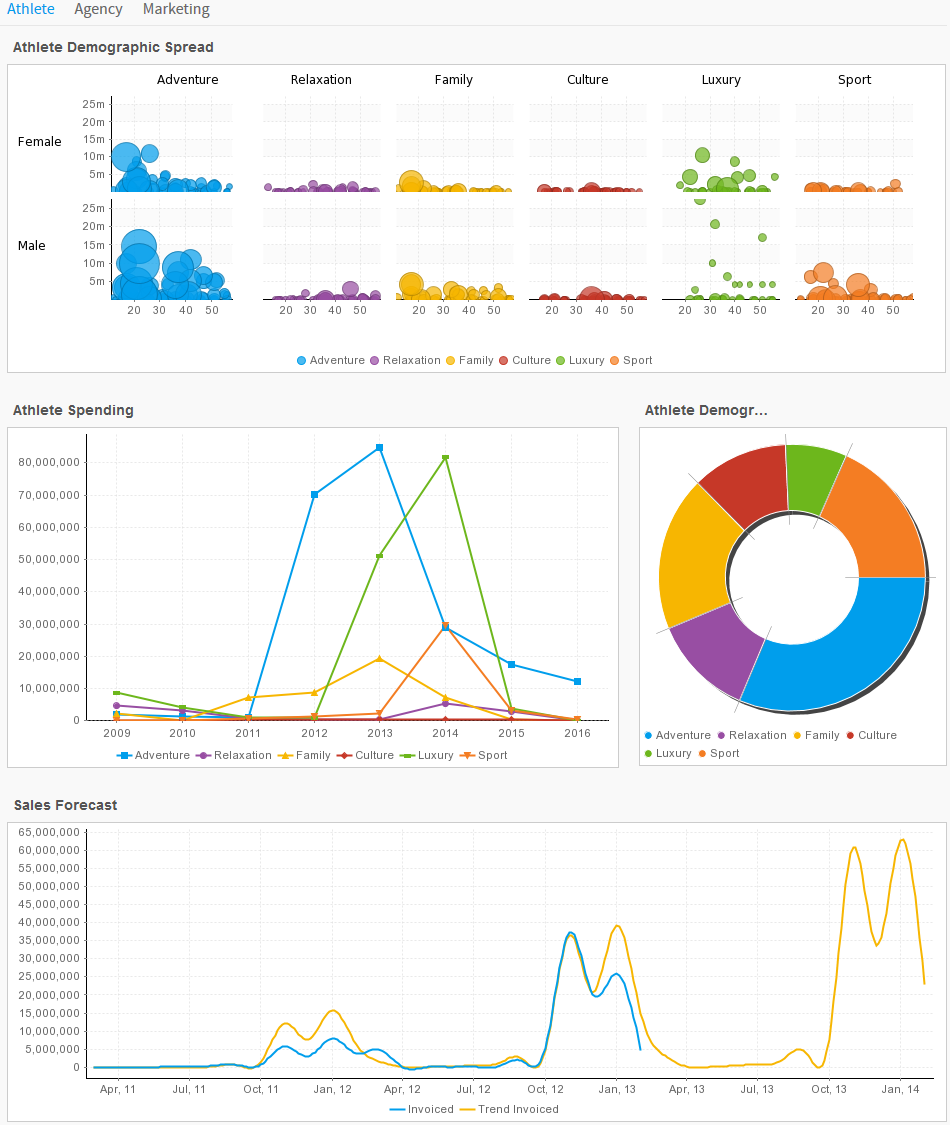Click largest Female Adventure bubble
Image resolution: width=950 pixels, height=1125 pixels.
coord(125,156)
